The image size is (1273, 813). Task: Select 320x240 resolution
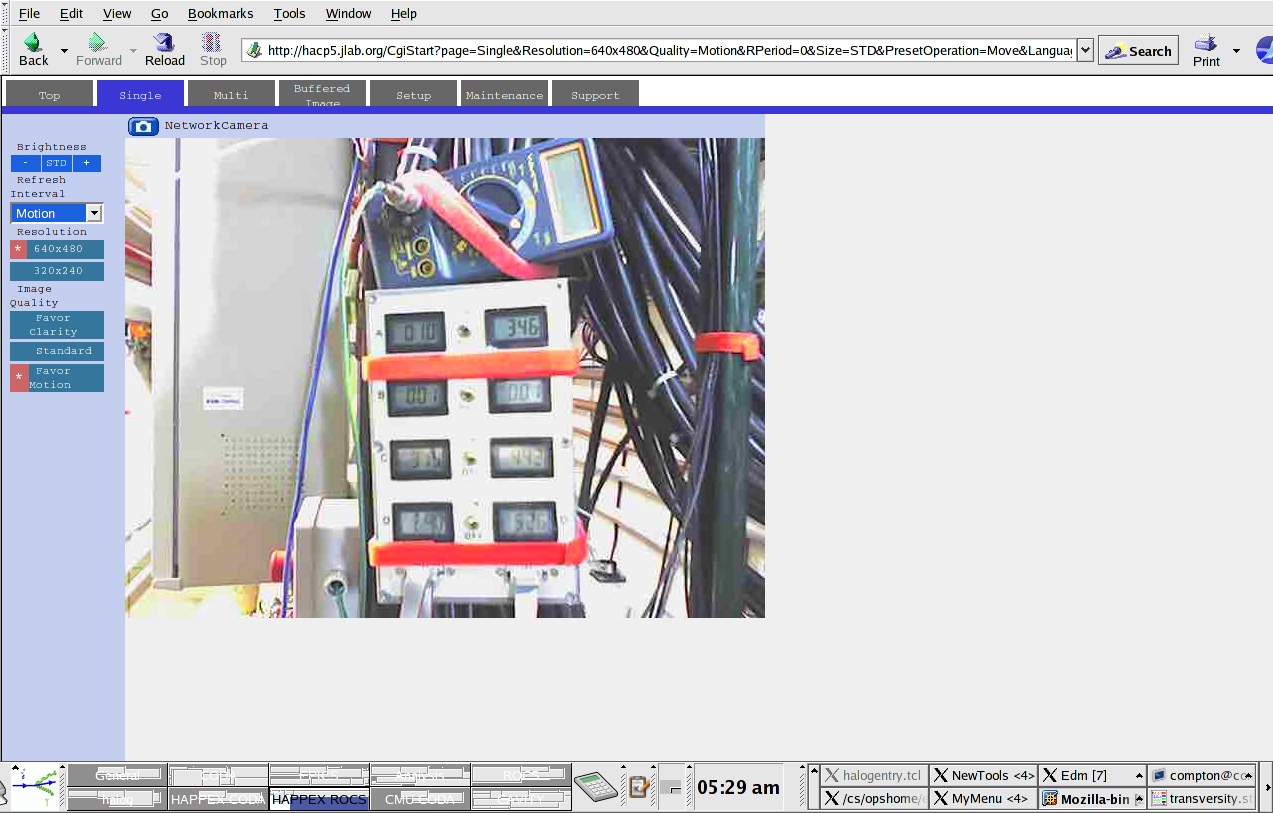pyautogui.click(x=57, y=271)
